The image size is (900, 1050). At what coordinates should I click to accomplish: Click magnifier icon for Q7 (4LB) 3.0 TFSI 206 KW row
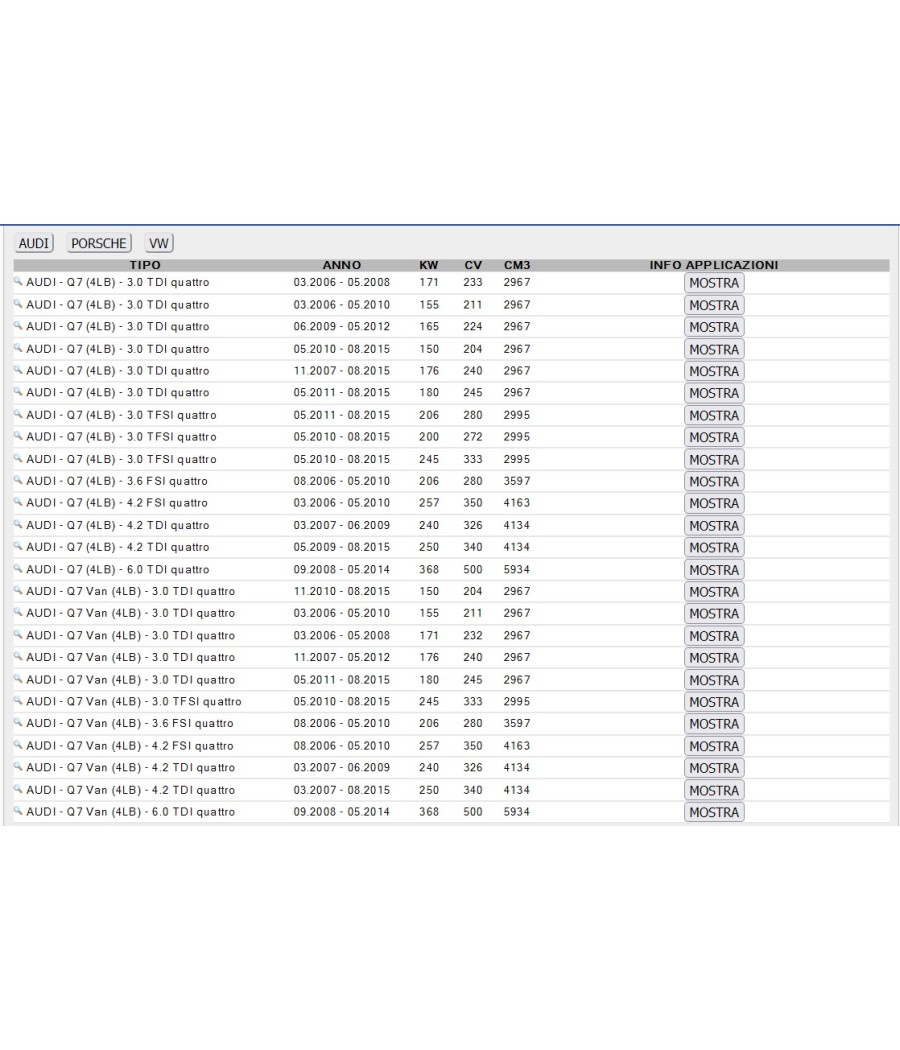pyautogui.click(x=18, y=415)
